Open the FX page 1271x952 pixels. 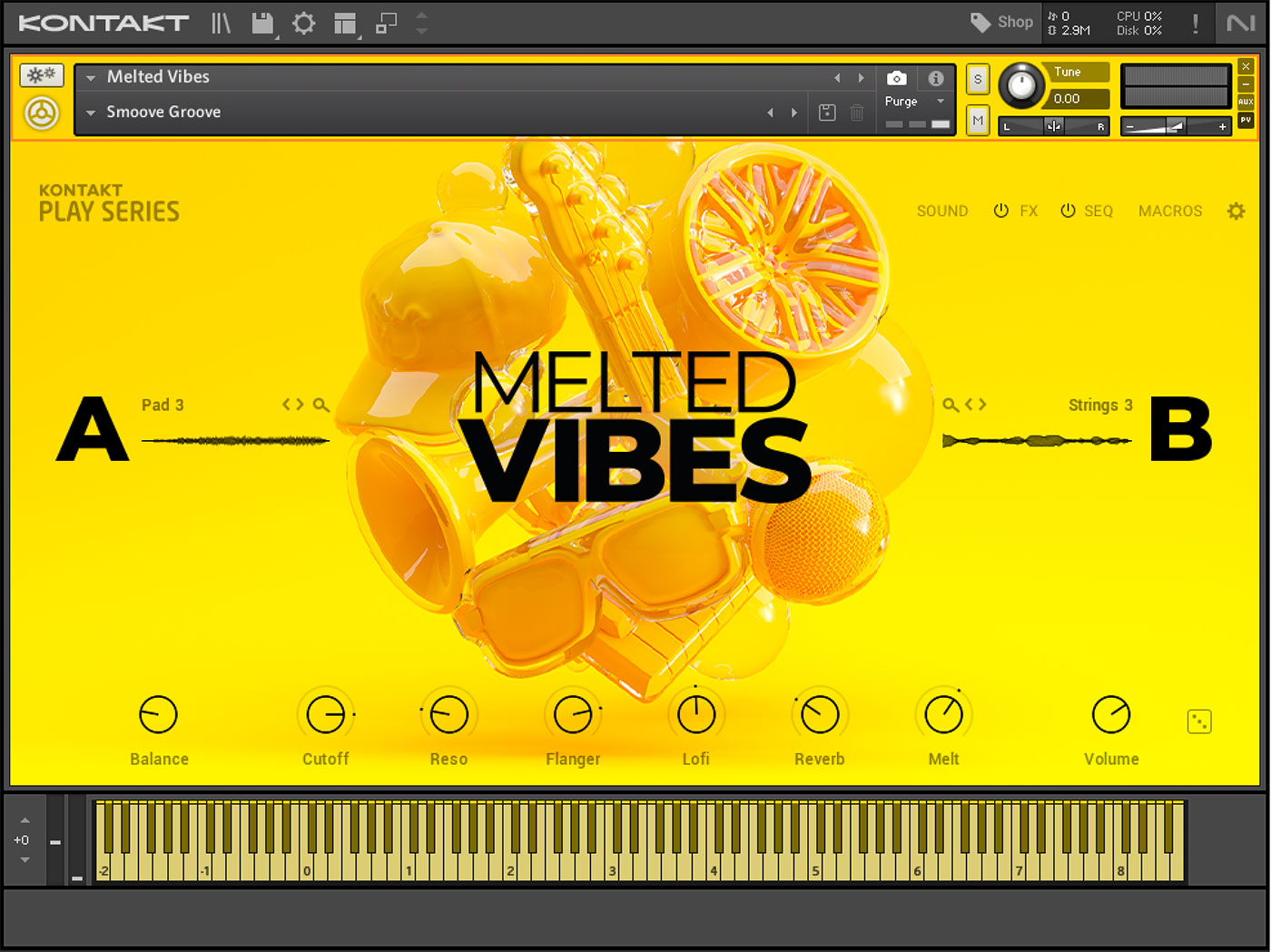[x=1029, y=211]
